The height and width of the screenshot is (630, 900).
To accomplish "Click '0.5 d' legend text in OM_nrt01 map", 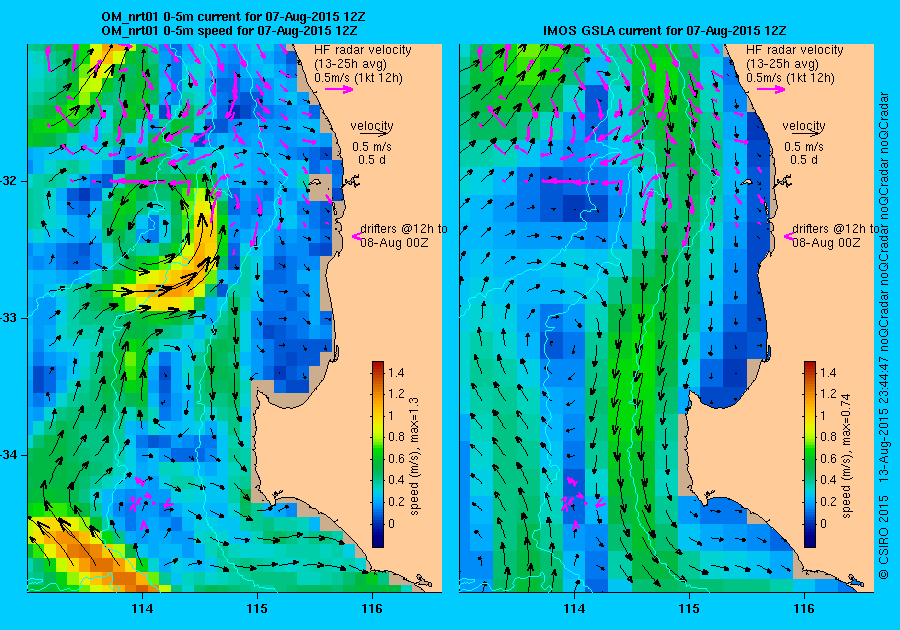I will point(372,160).
